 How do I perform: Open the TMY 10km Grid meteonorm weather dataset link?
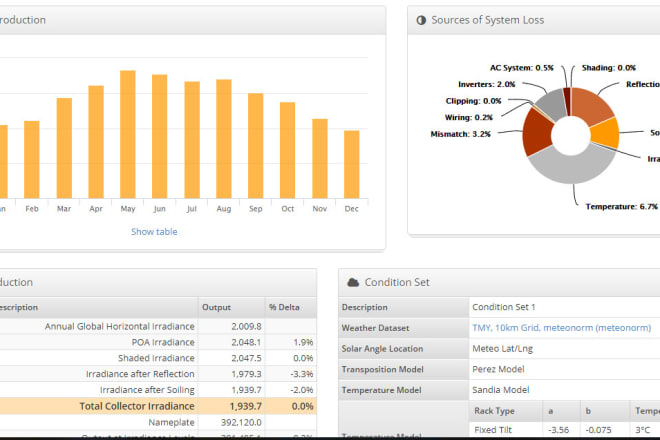(562, 328)
